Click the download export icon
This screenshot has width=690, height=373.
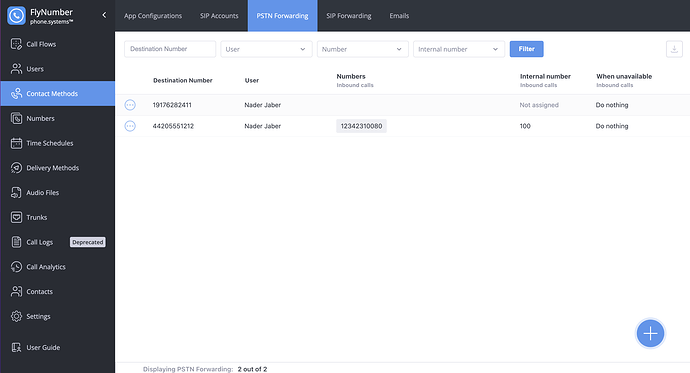point(674,49)
